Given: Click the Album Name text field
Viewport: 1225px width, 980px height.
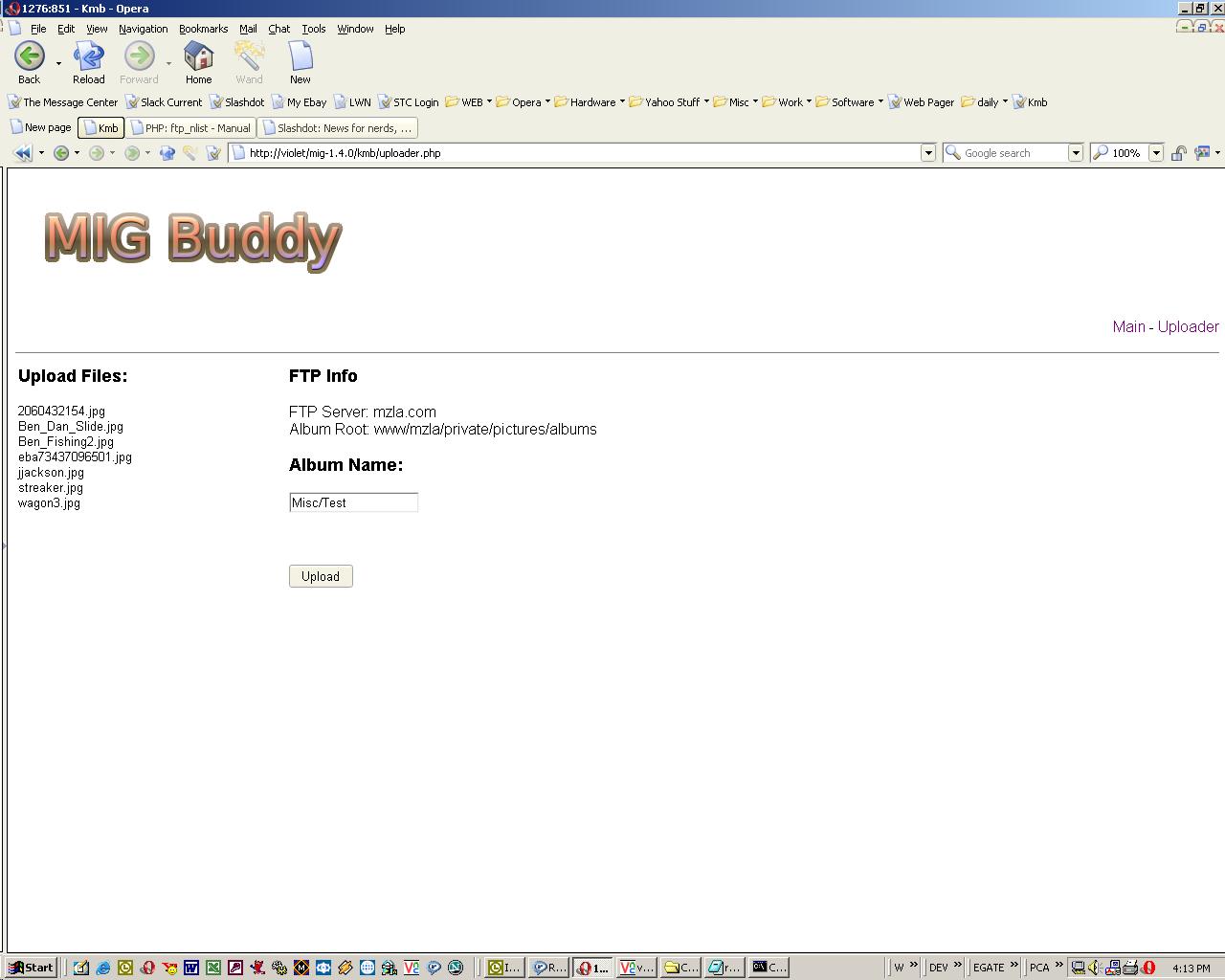Looking at the screenshot, I should click(x=353, y=502).
